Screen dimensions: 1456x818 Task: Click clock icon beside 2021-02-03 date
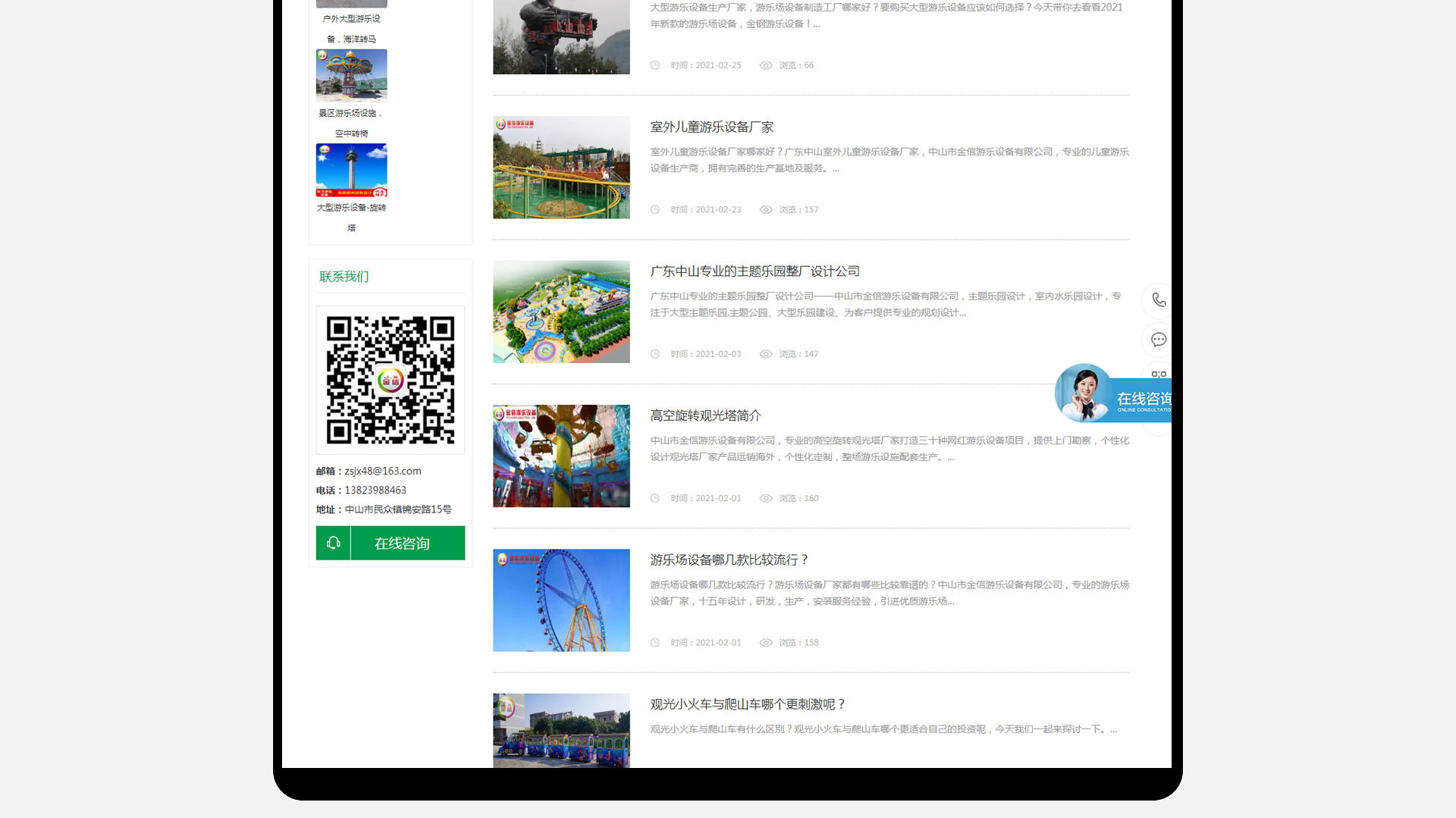tap(655, 354)
